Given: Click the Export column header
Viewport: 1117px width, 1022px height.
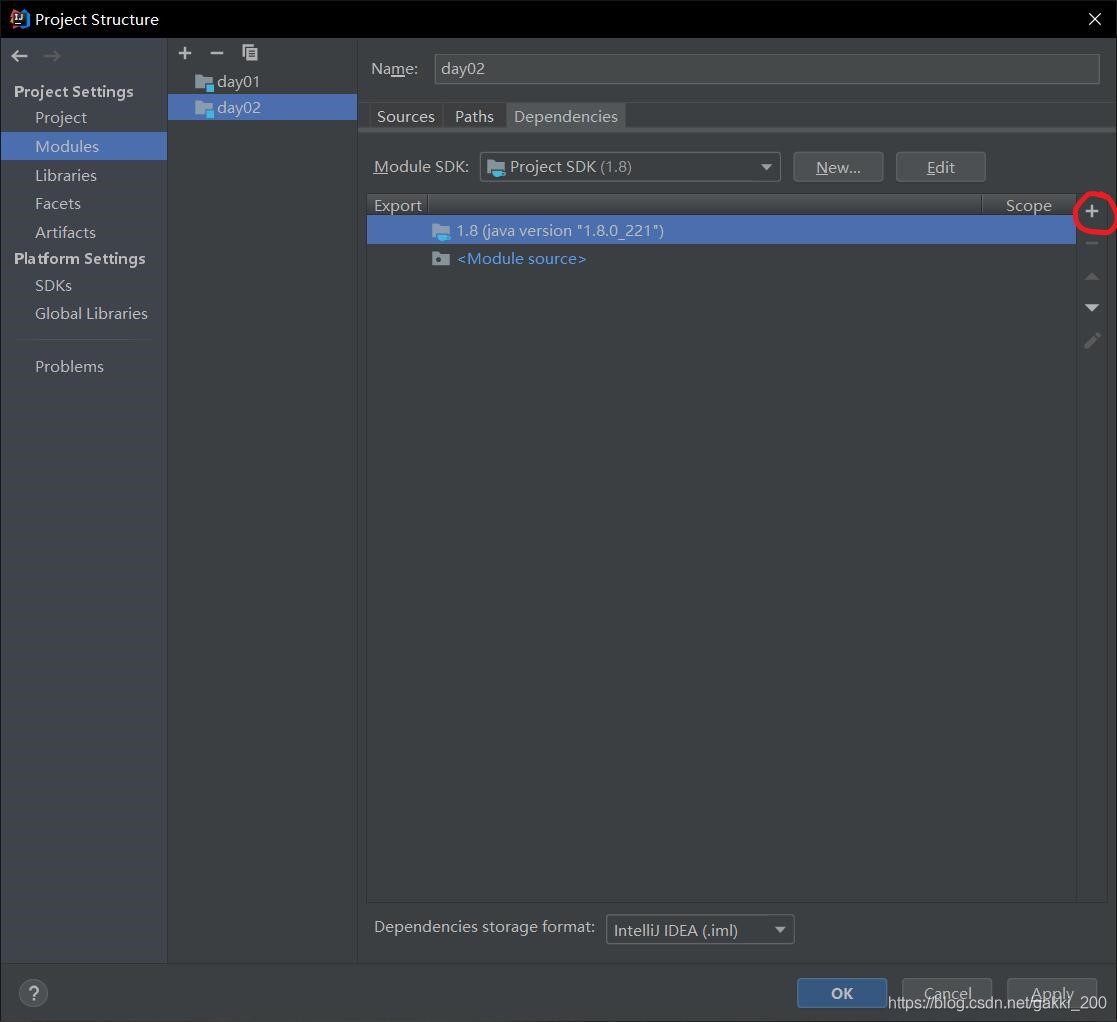Looking at the screenshot, I should (398, 205).
